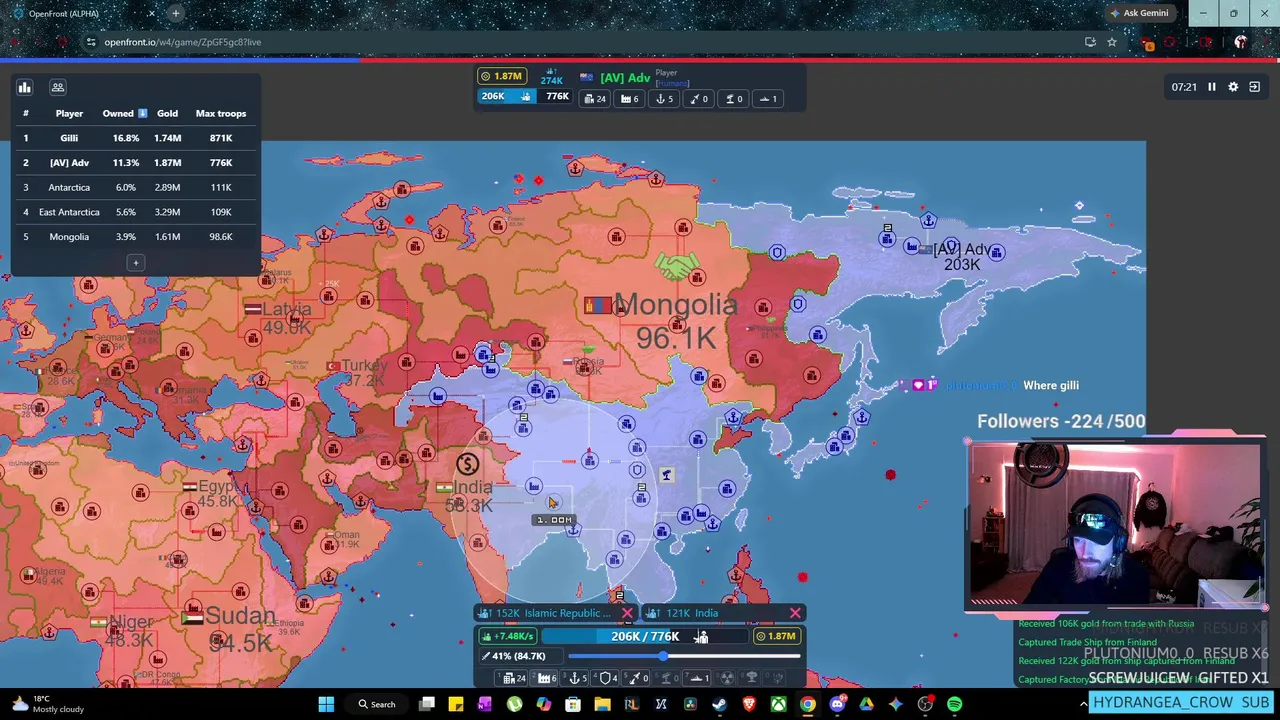Open the leaderboard chart icon

pos(25,88)
